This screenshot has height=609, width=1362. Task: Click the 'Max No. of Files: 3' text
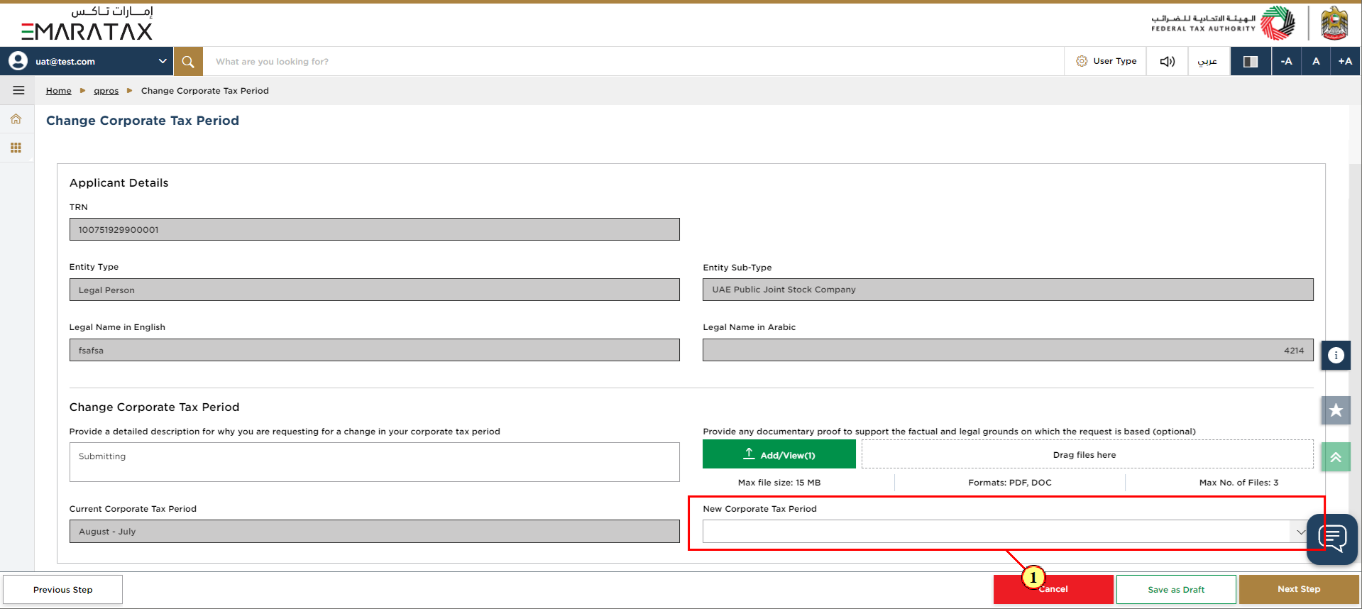(1238, 483)
